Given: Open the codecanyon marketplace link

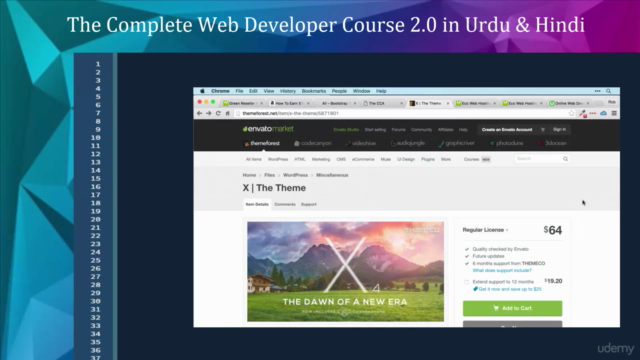Looking at the screenshot, I should 313,143.
